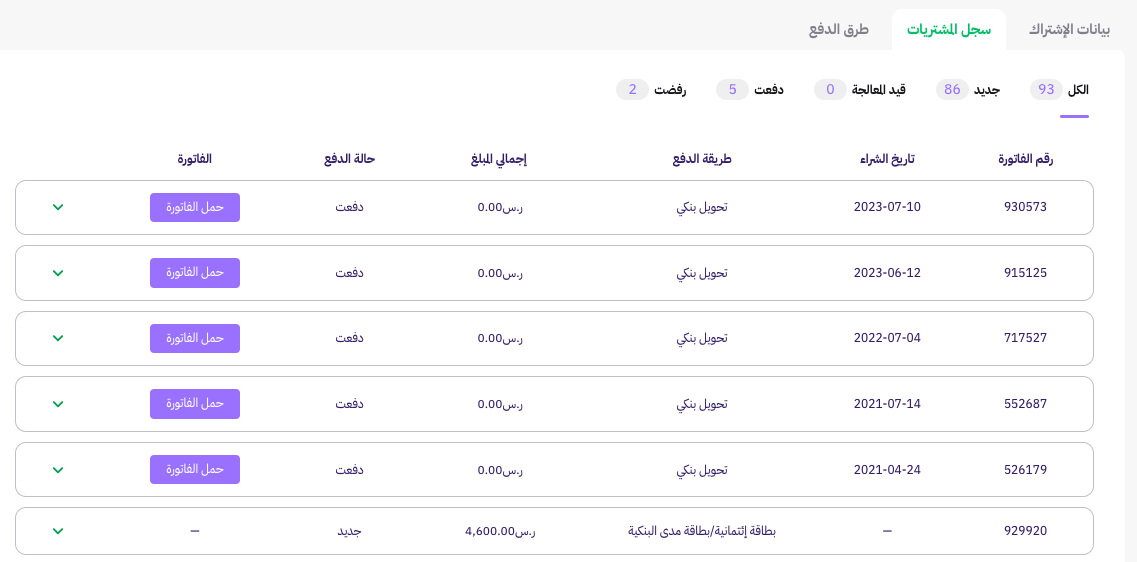Image resolution: width=1137 pixels, height=562 pixels.
Task: Expand invoice 929920 row chevron
Action: 59,532
